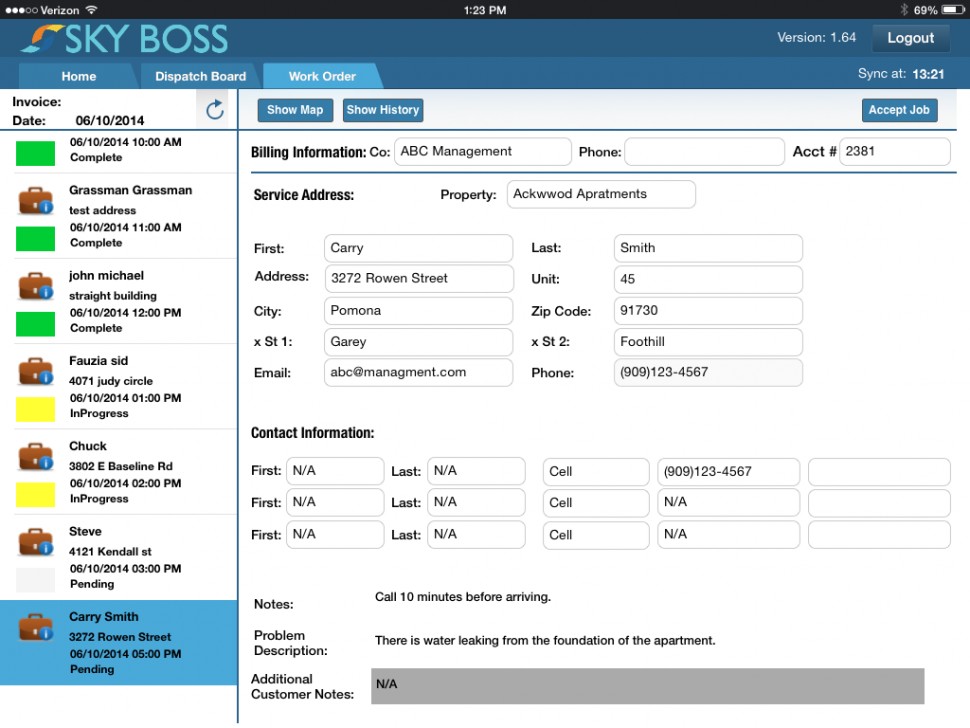
Task: Click the x St 1 field Garey
Action: click(419, 341)
